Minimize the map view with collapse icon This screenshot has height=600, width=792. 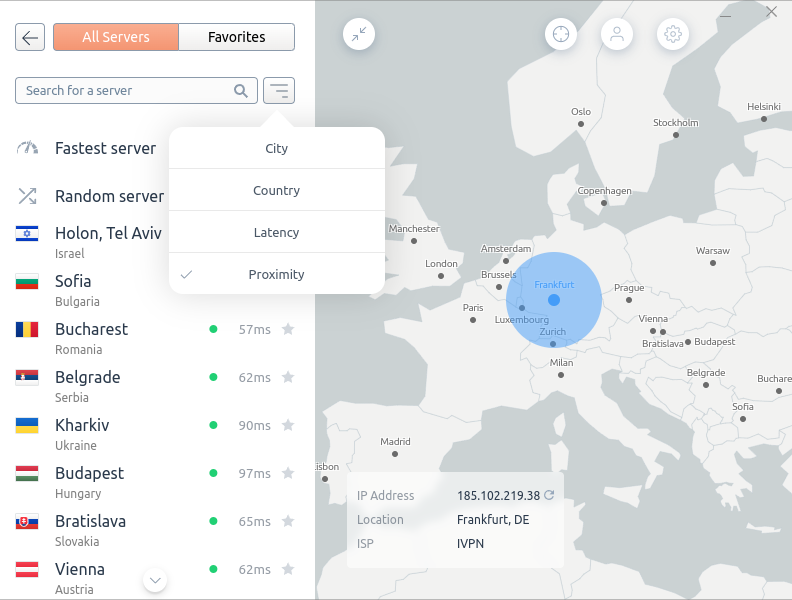[358, 34]
